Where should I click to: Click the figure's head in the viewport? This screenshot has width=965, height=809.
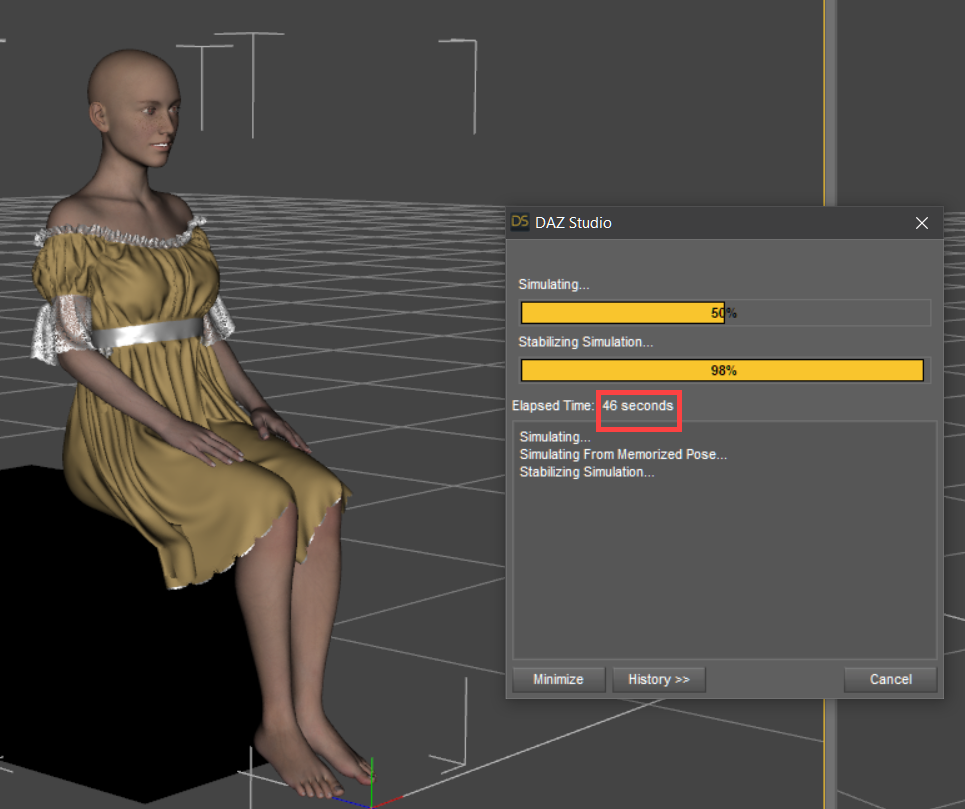click(x=135, y=108)
